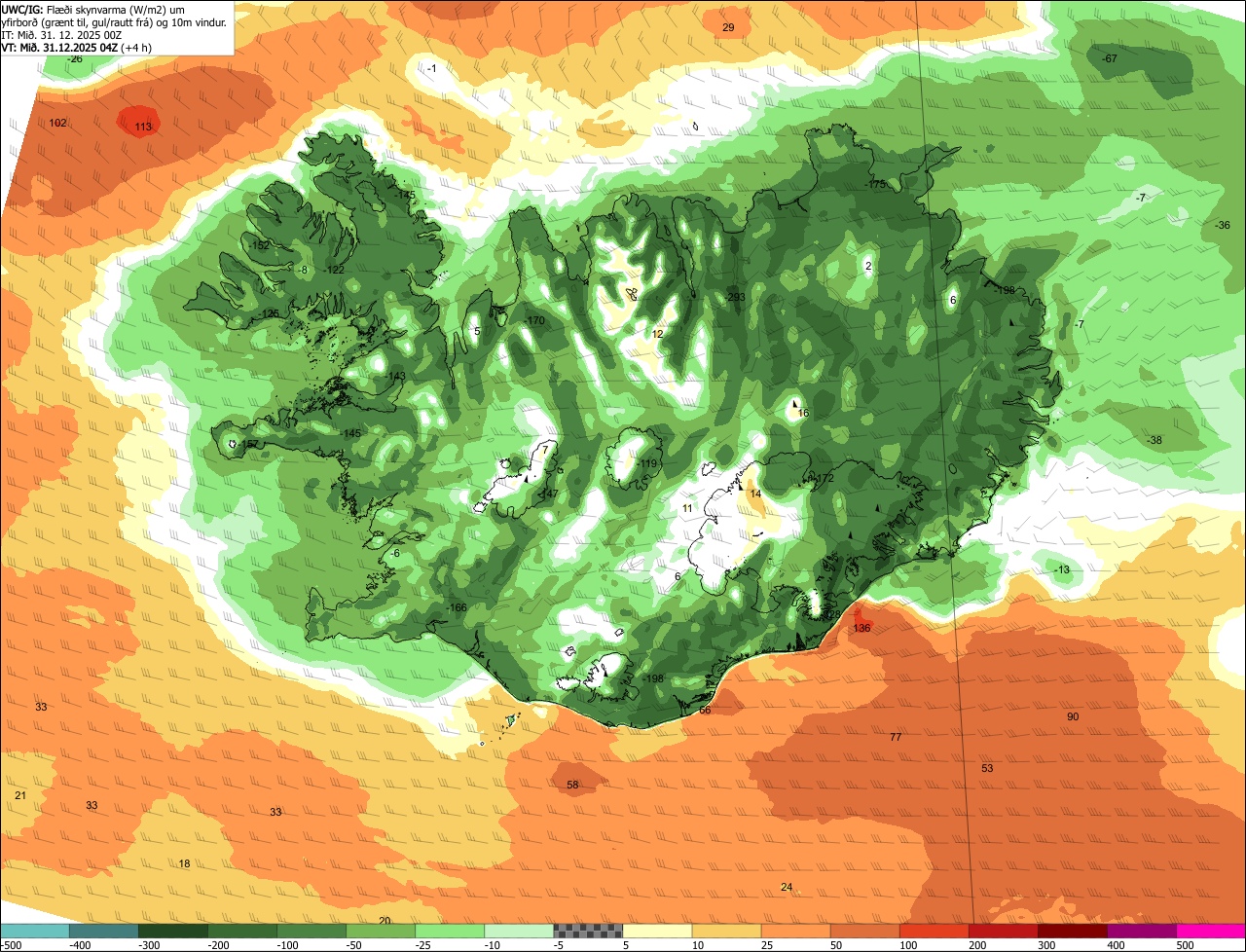Screen dimensions: 1246x952
Task: Click the 2 value in the northeast interior
Action: tap(868, 266)
